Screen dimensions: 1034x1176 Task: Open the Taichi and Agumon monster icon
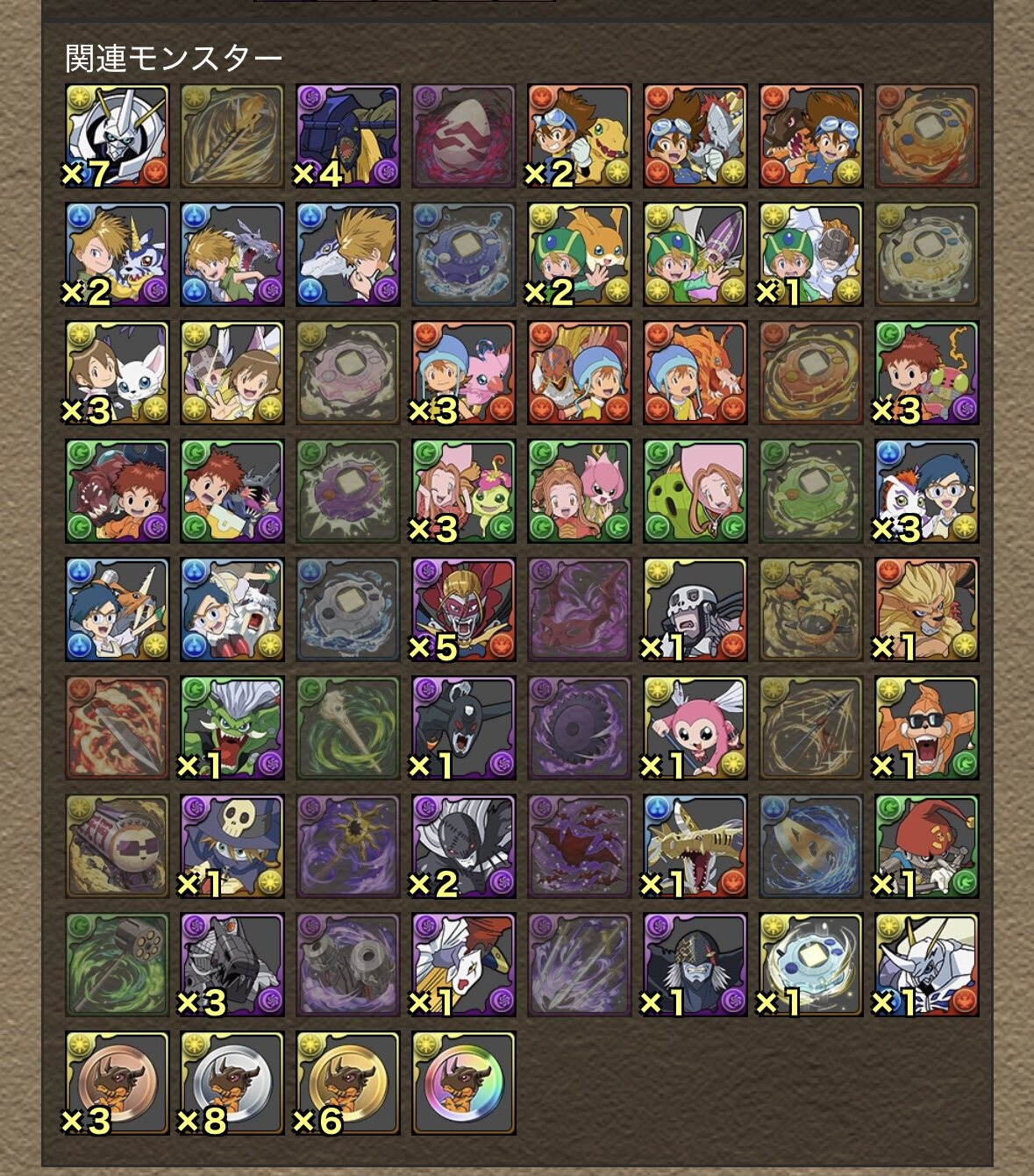point(580,136)
